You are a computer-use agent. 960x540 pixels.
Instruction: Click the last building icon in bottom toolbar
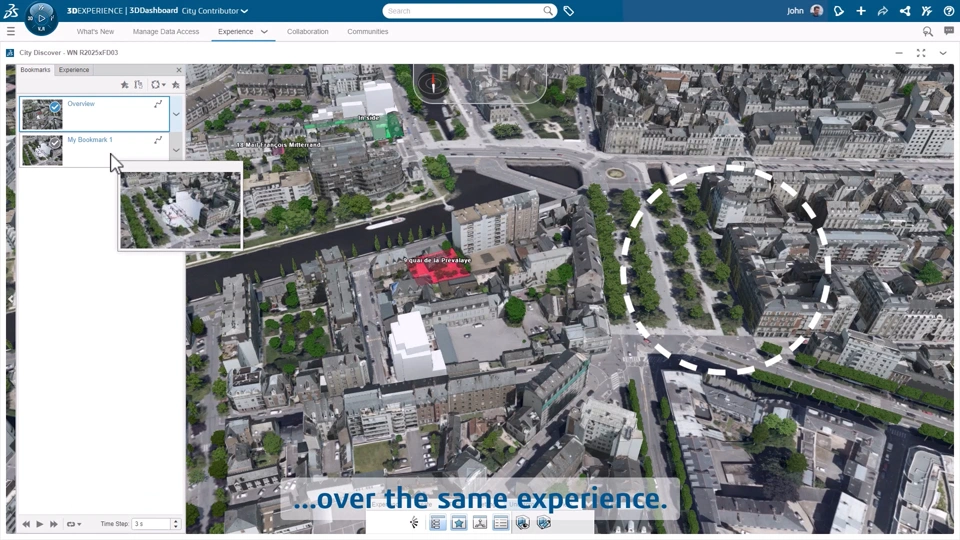coord(544,523)
